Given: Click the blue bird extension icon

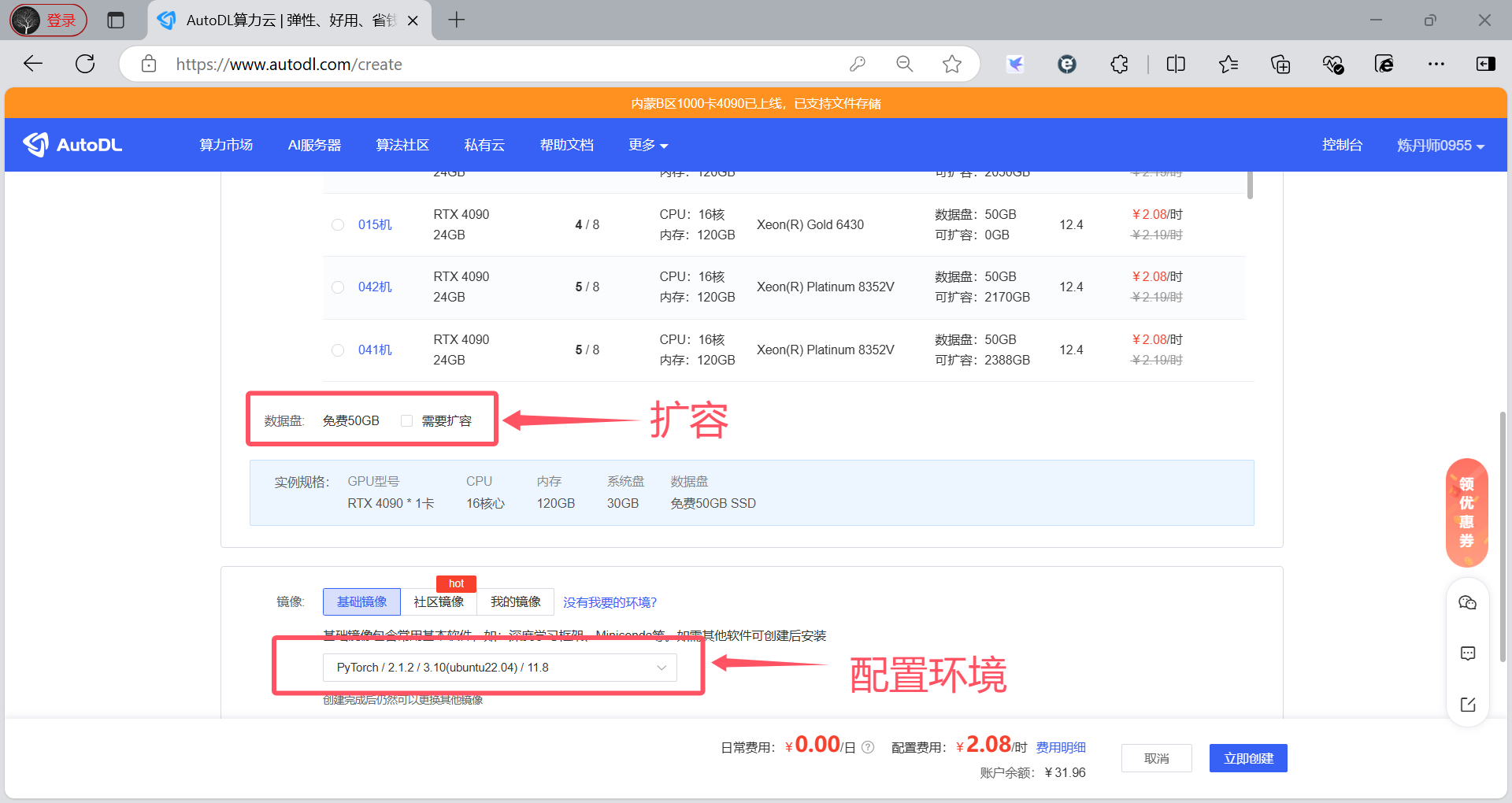Looking at the screenshot, I should (x=1015, y=64).
